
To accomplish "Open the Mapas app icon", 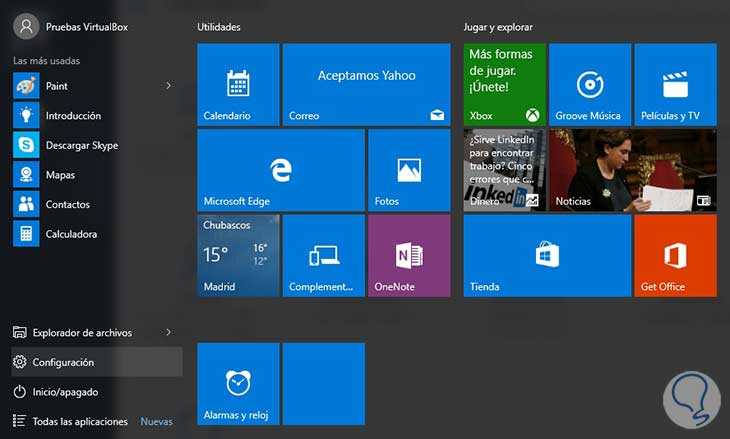I will (x=26, y=175).
